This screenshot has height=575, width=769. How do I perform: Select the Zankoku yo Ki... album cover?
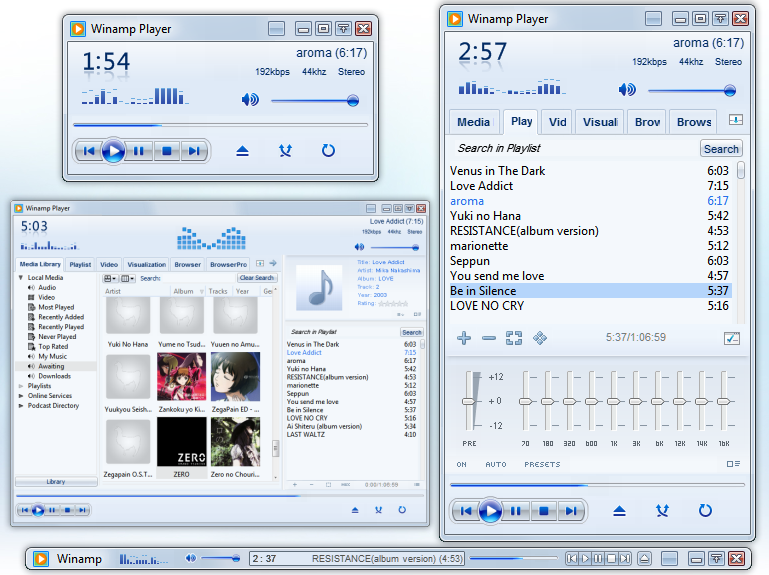click(x=181, y=377)
